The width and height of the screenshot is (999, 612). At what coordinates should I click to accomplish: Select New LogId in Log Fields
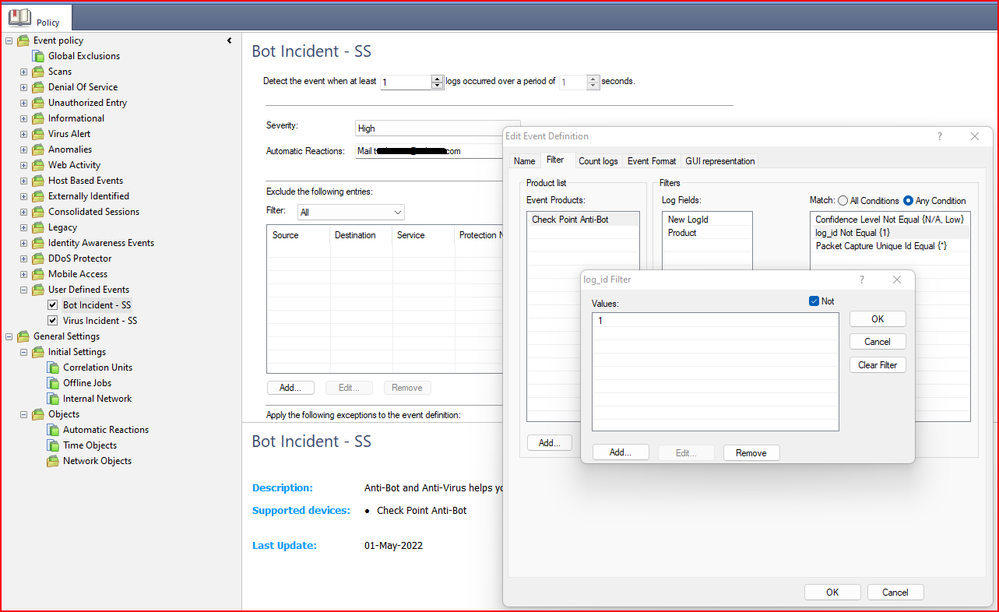click(x=707, y=220)
